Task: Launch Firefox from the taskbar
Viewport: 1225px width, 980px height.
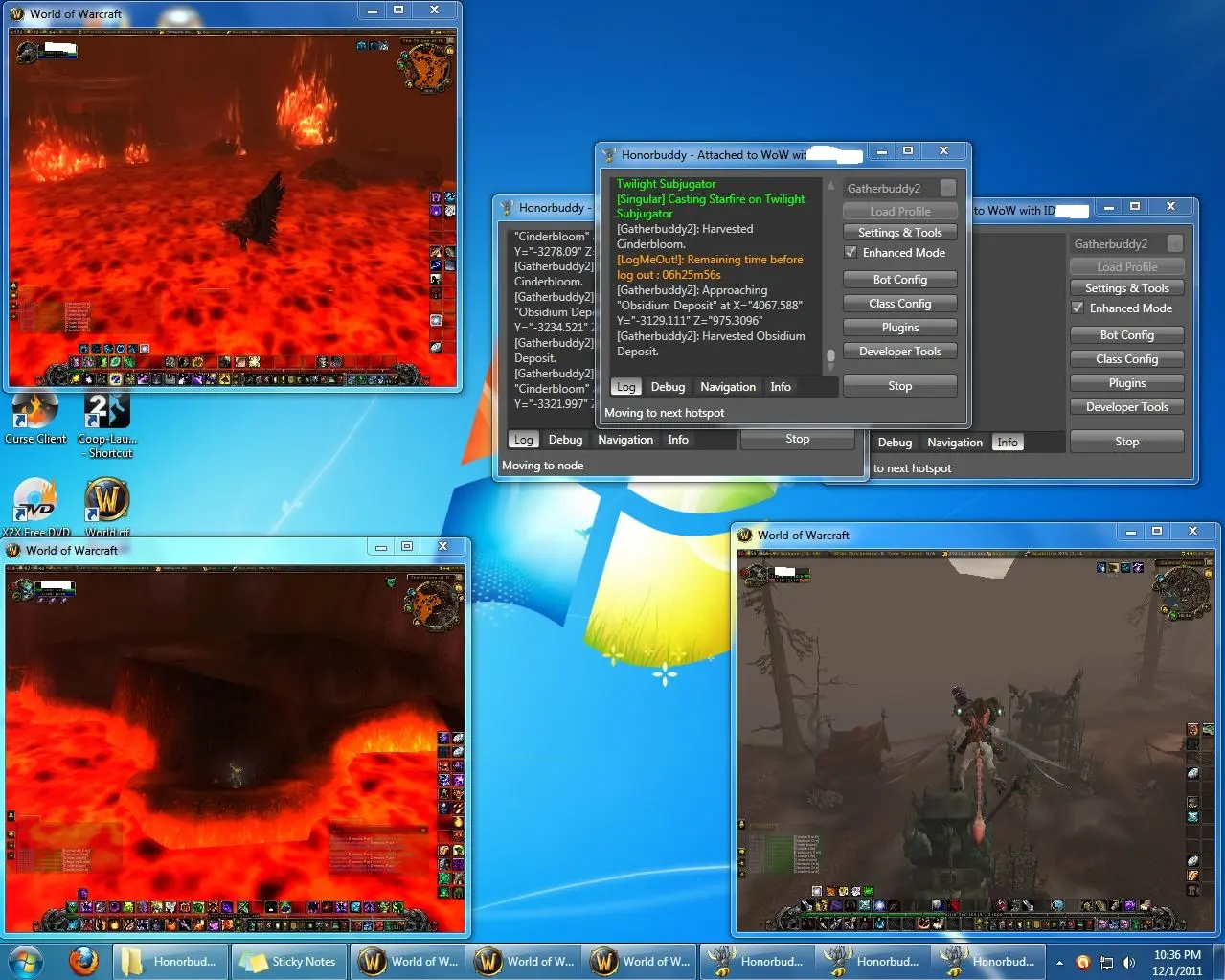Action: tap(83, 961)
